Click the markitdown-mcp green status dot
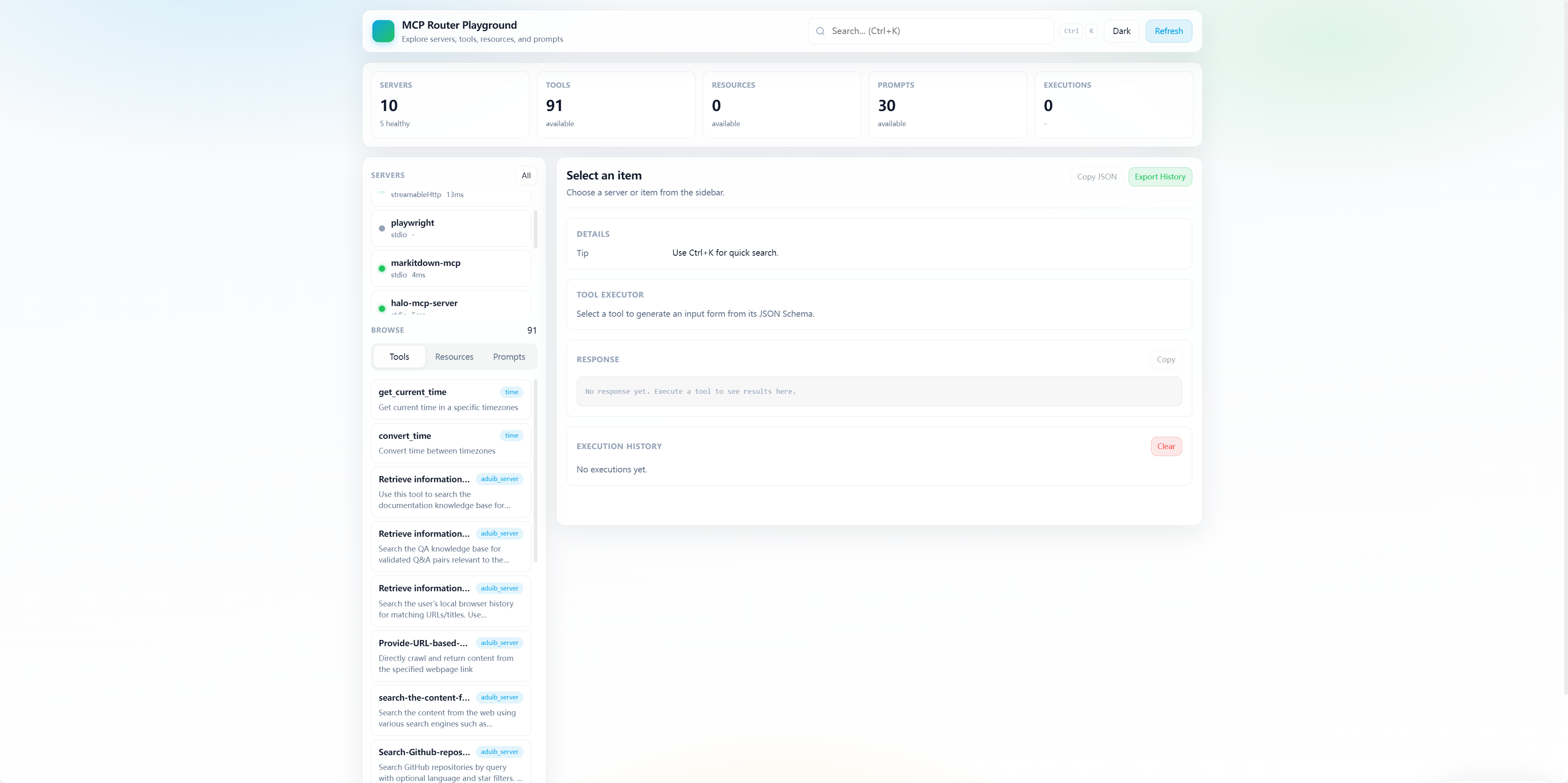Screen dimensions: 1568x783 (x=382, y=268)
